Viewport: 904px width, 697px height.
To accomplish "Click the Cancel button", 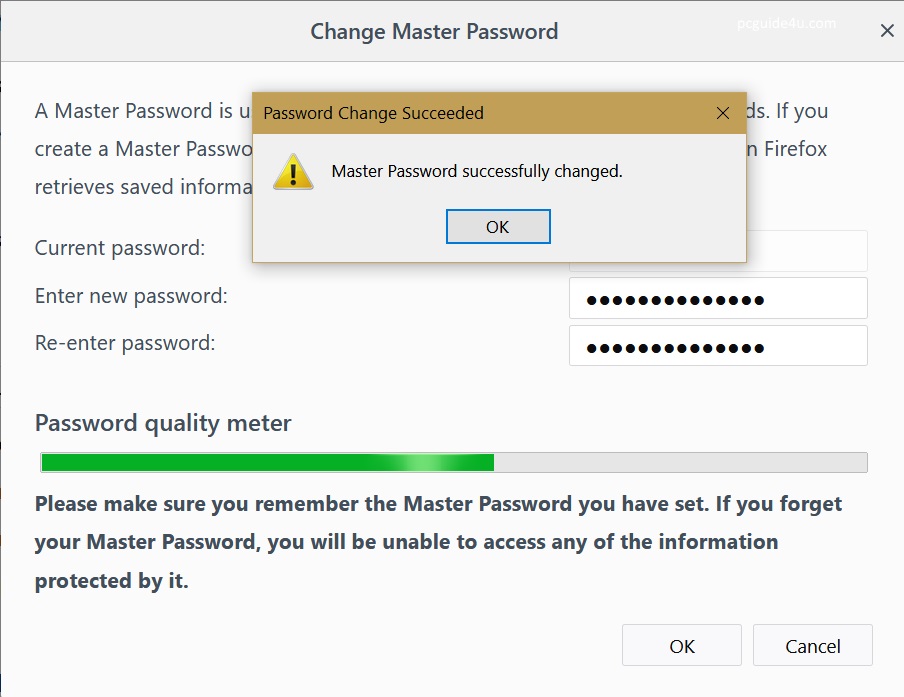I will tap(812, 646).
